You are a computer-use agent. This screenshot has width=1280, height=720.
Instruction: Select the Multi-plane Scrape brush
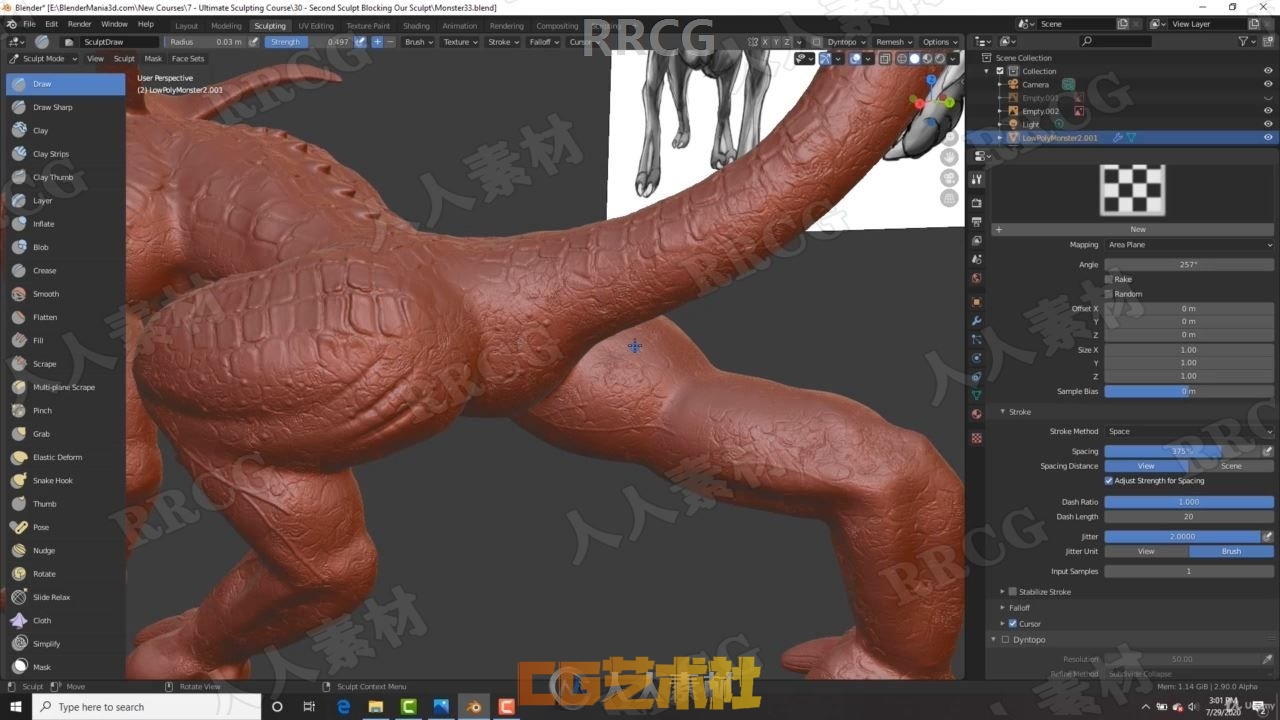coord(65,387)
